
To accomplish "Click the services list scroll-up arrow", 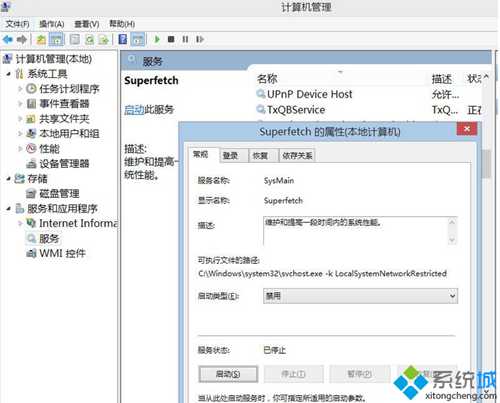I will pos(486,77).
